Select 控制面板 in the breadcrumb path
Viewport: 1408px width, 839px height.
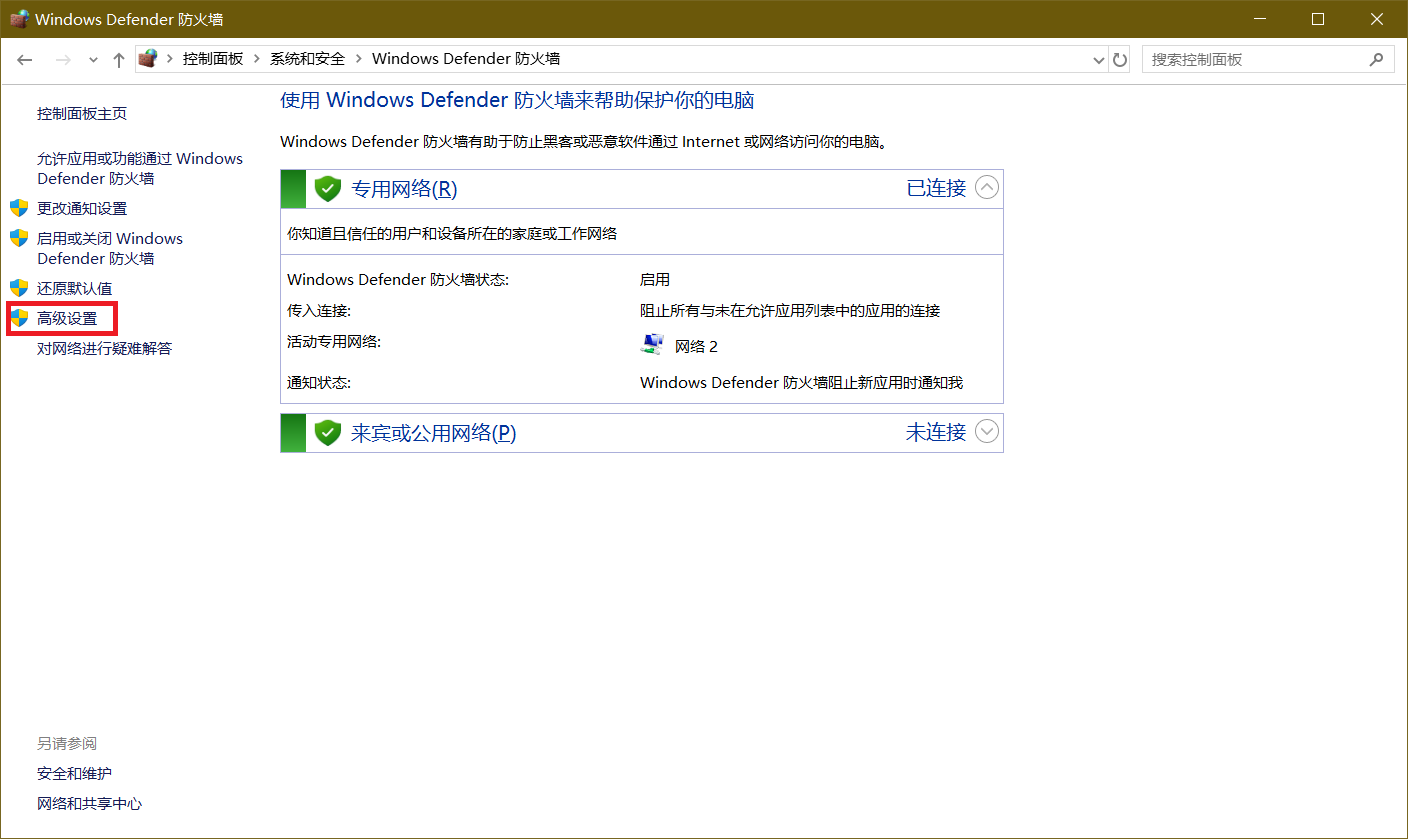pyautogui.click(x=212, y=59)
